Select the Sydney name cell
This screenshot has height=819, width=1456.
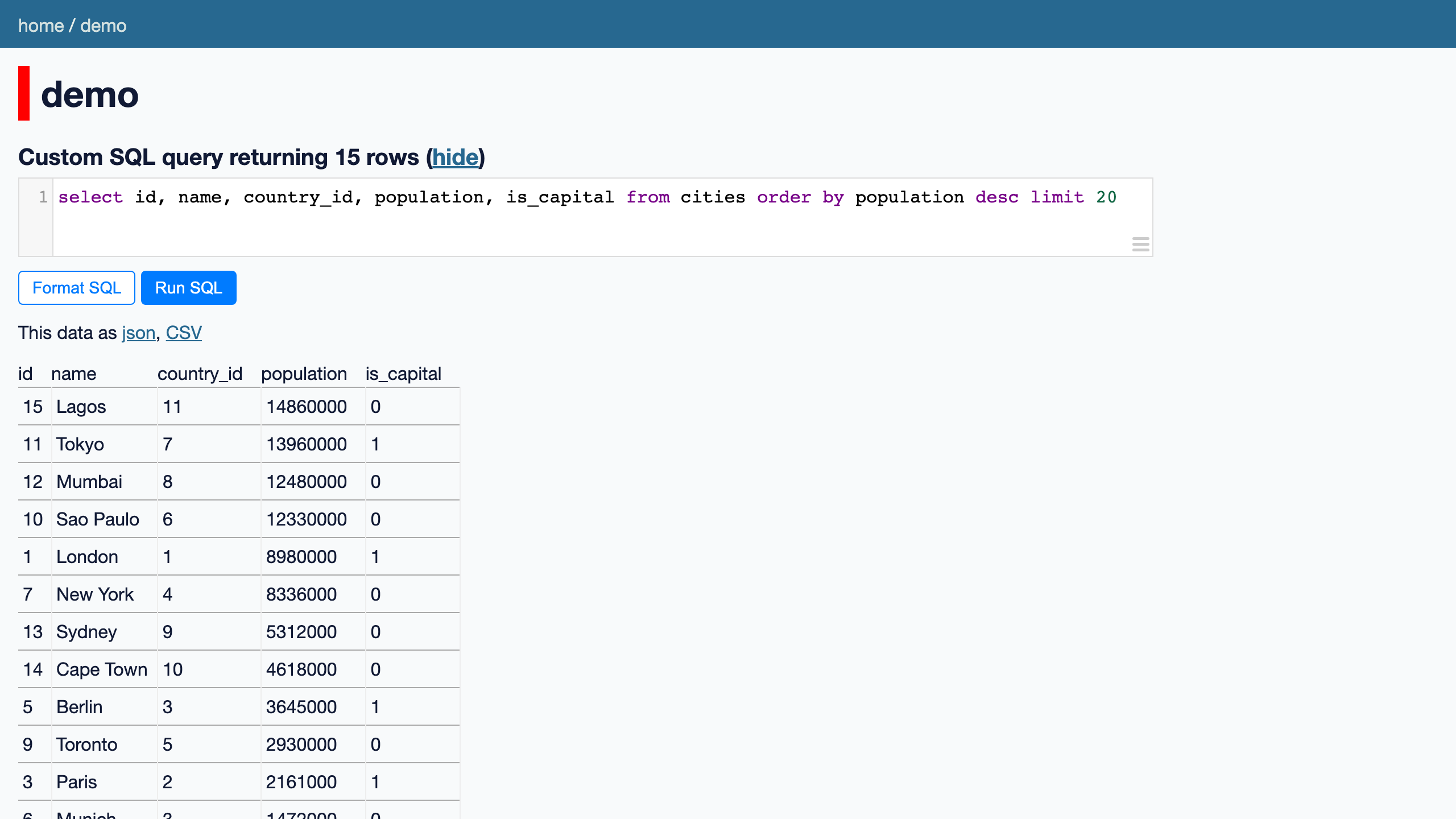click(x=104, y=632)
